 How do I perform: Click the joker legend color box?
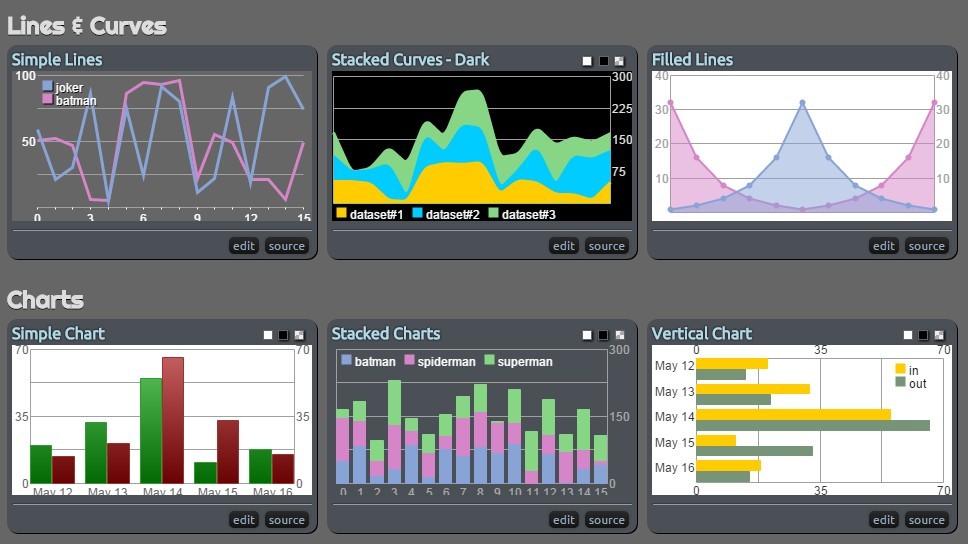tap(47, 87)
